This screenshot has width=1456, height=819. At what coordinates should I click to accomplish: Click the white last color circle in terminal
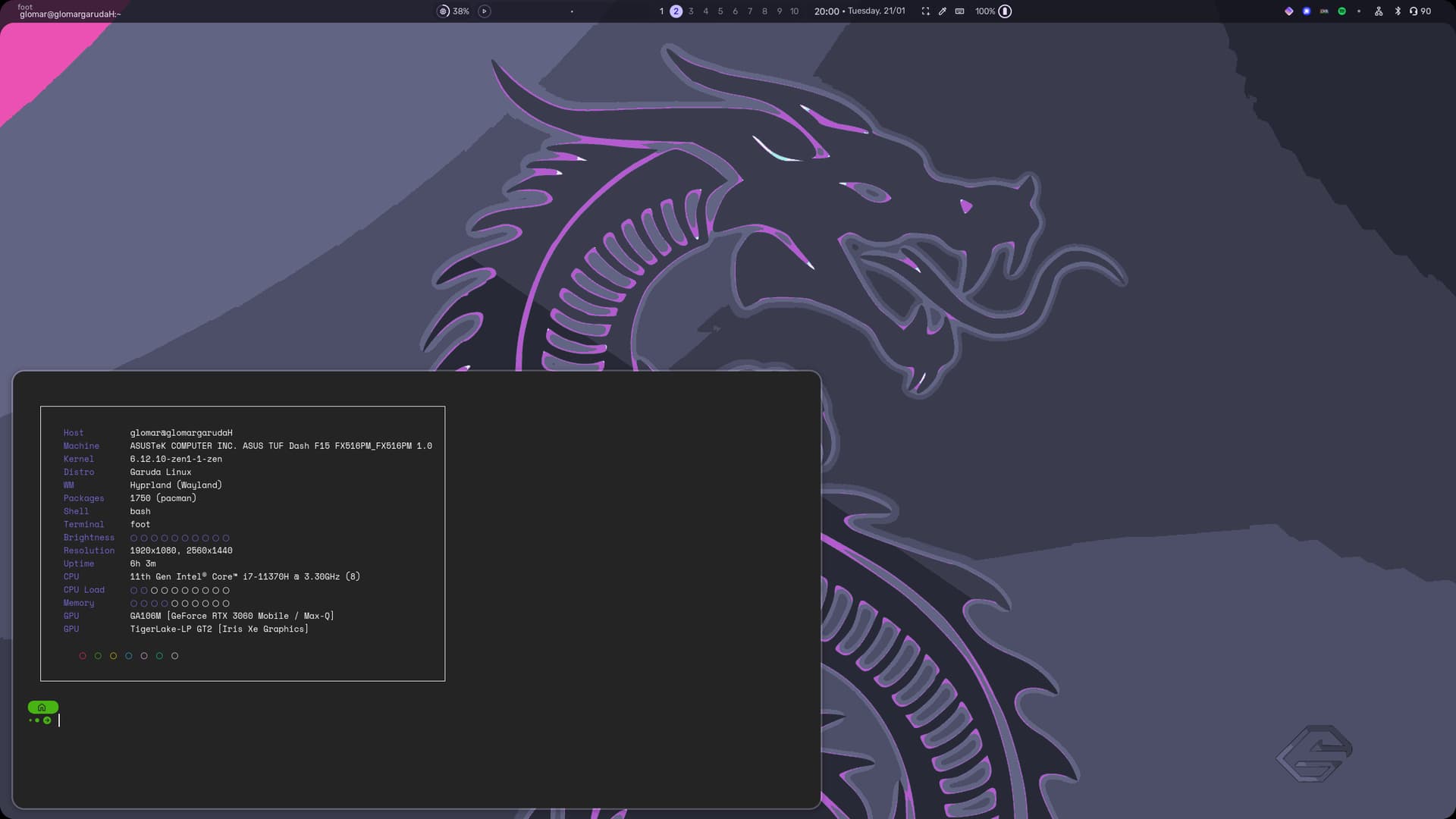pyautogui.click(x=174, y=656)
